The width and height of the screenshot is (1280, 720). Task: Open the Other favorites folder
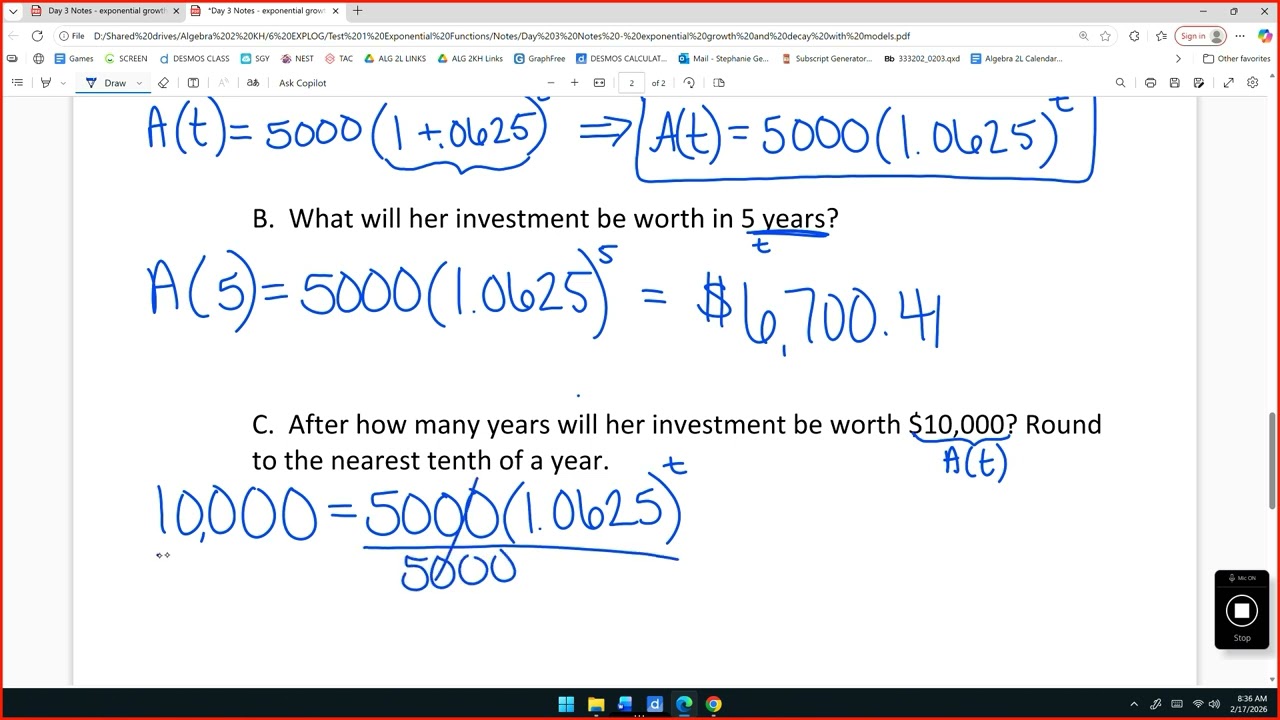click(1237, 59)
